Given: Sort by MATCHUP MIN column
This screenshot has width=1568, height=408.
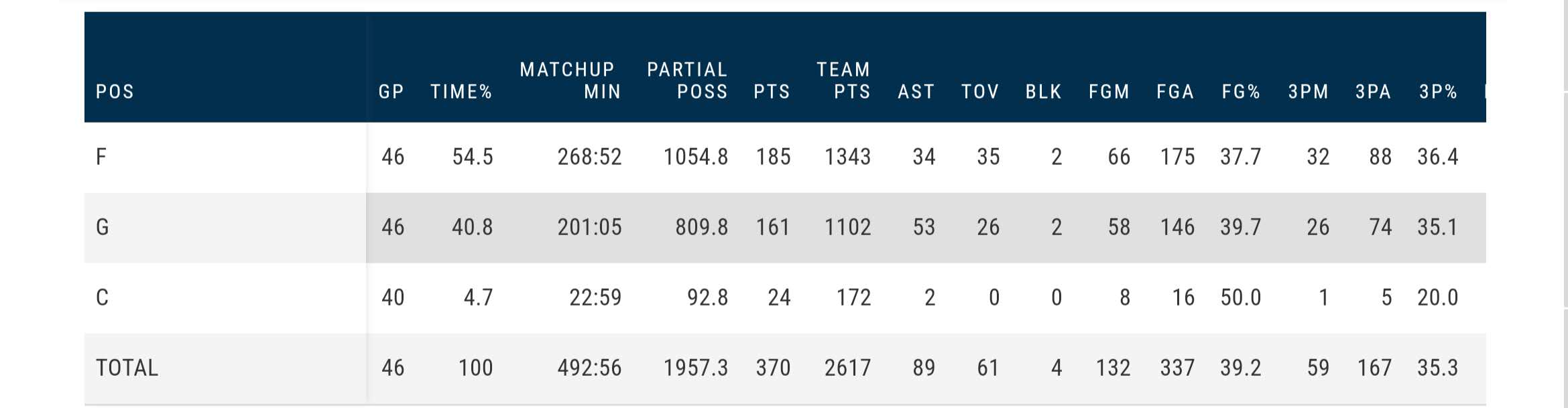Looking at the screenshot, I should [x=569, y=80].
